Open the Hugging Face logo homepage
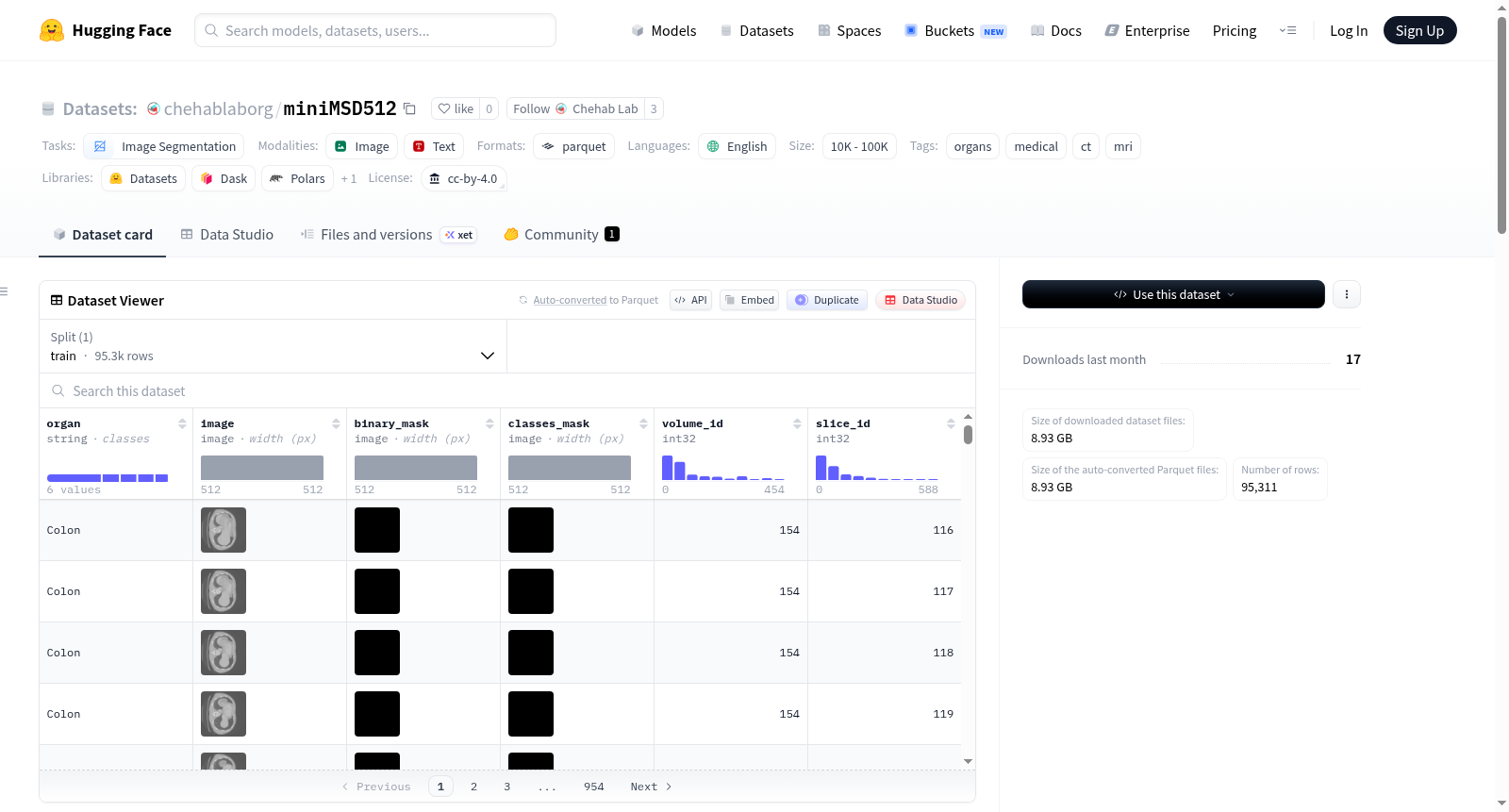The width and height of the screenshot is (1509, 812). coord(106,30)
